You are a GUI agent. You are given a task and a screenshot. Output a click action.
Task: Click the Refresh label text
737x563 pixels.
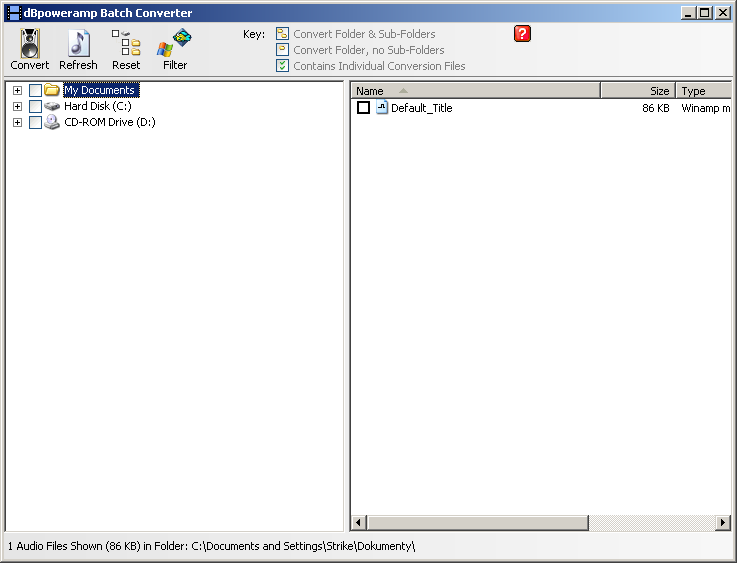tap(78, 65)
